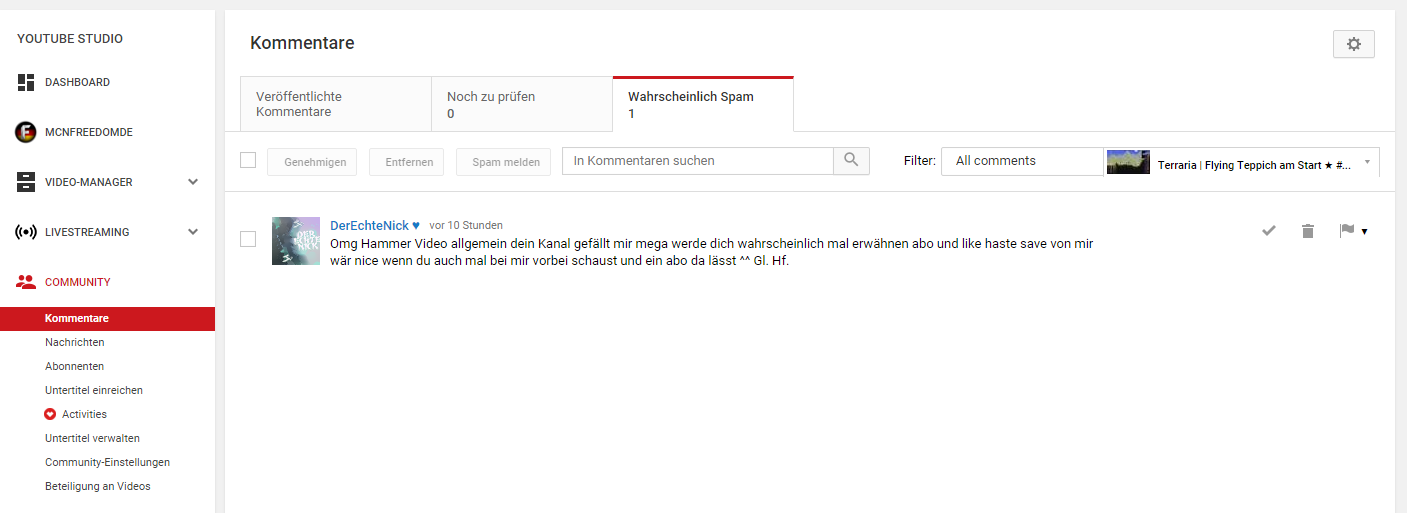Screen dimensions: 1407x513
Task: Open DerEchteNick's channel link
Action: pyautogui.click(x=369, y=225)
